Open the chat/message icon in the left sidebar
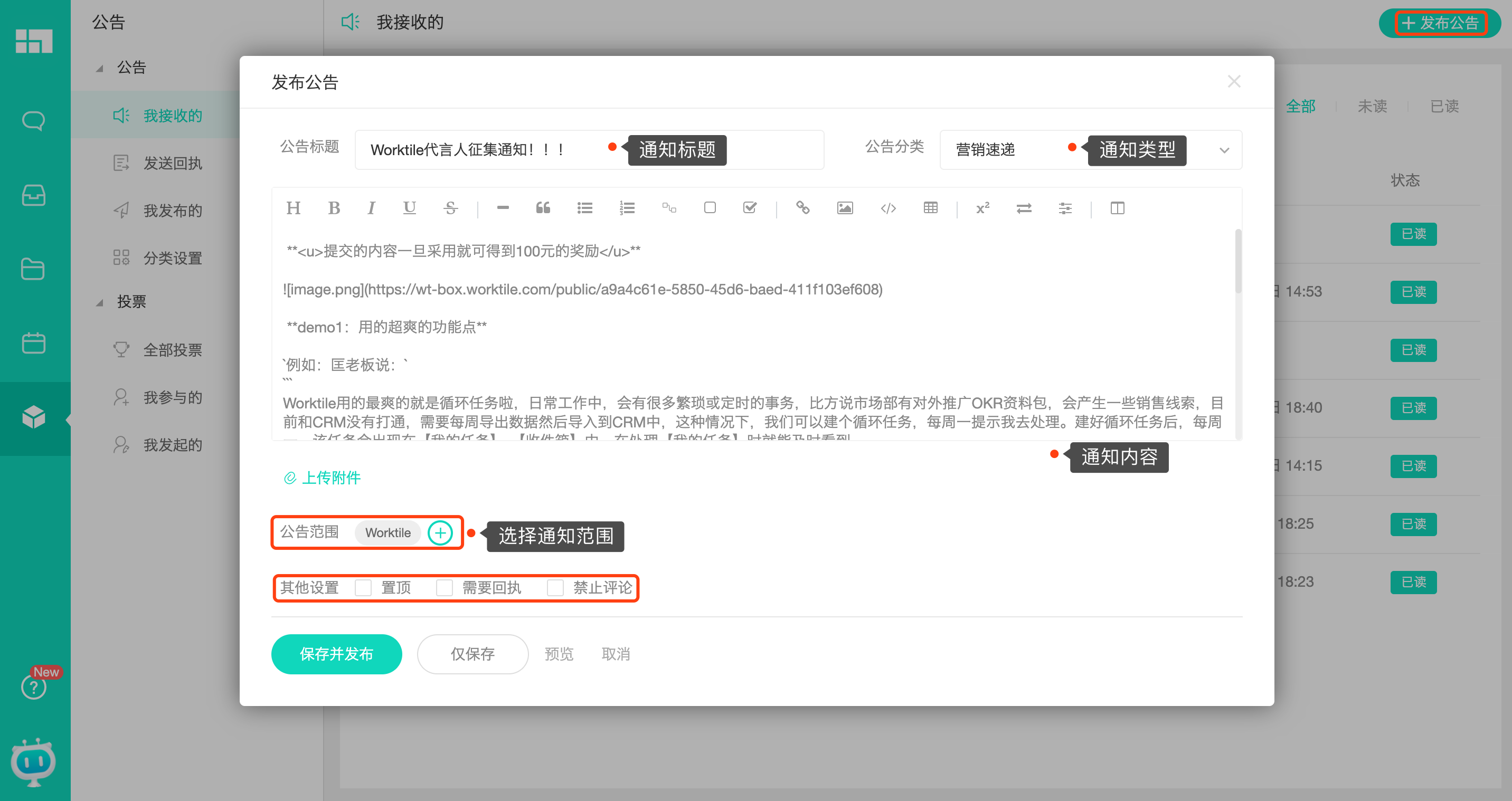 [33, 120]
